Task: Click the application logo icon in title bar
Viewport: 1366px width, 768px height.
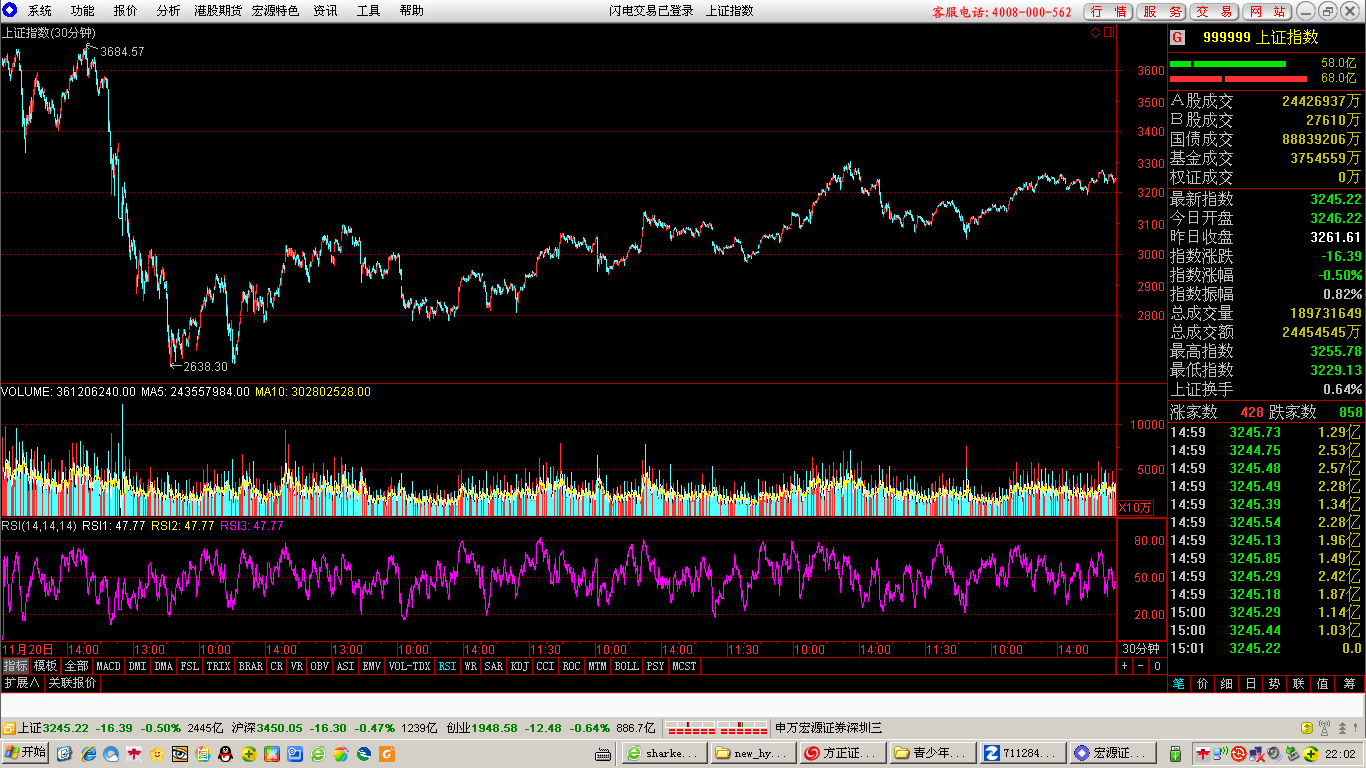Action: (10, 11)
